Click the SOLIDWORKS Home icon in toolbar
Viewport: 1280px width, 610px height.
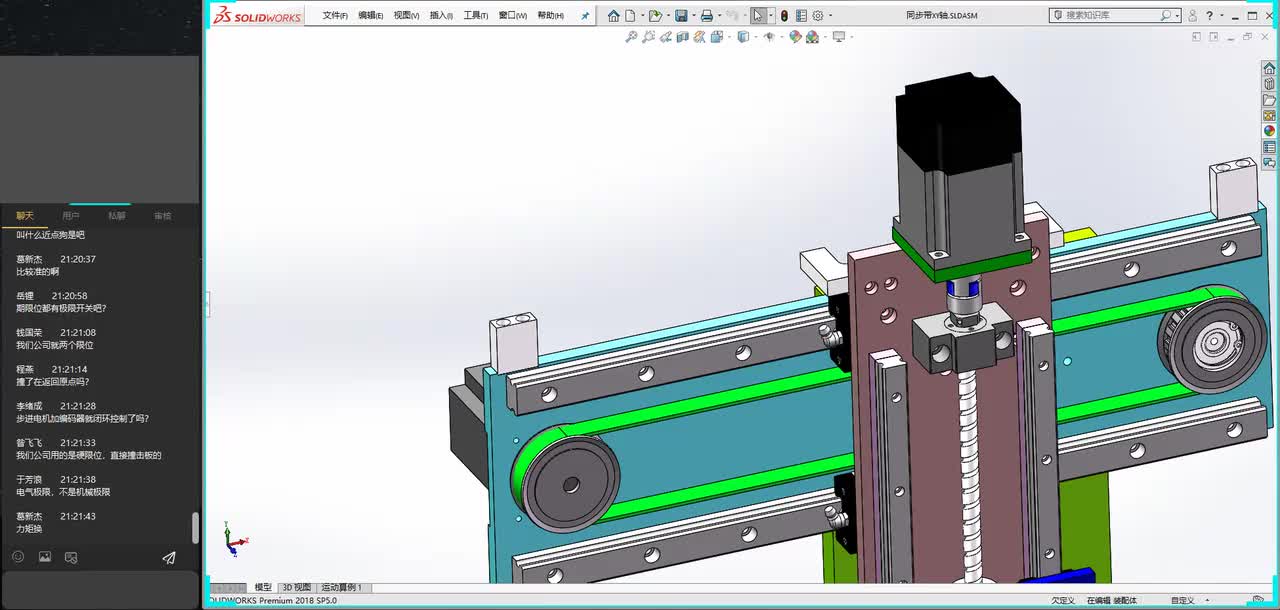613,15
